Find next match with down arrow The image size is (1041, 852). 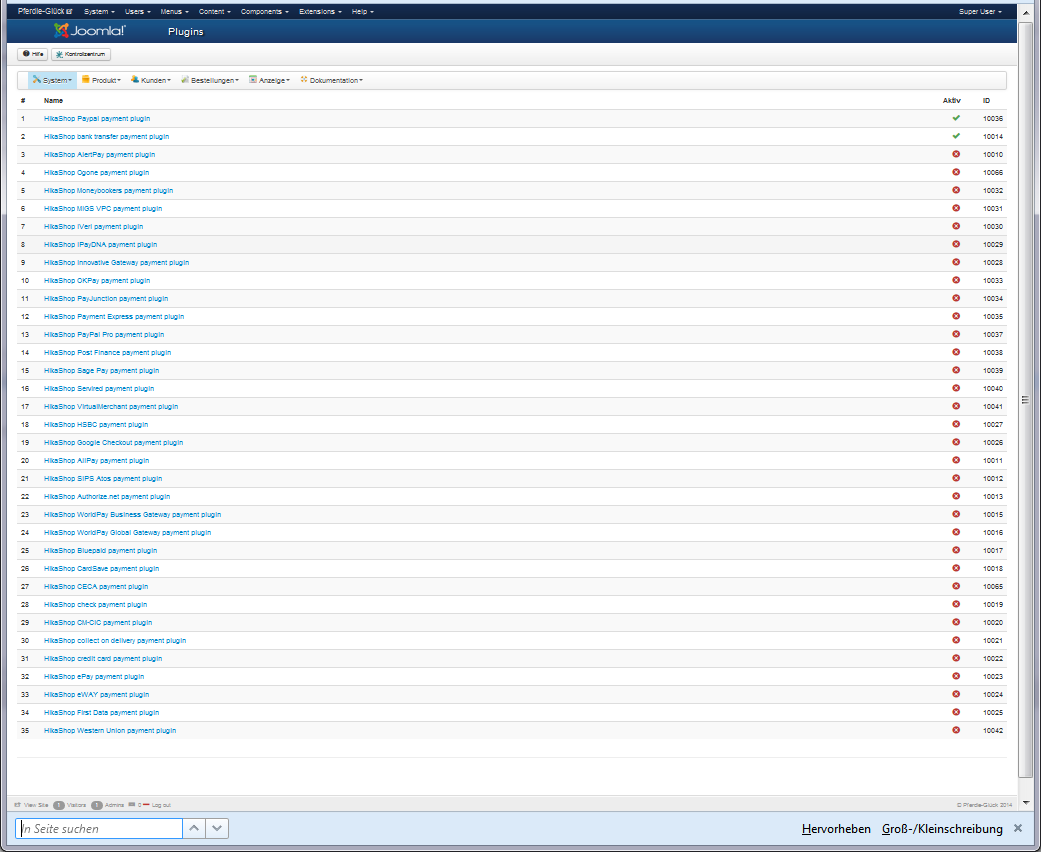217,828
